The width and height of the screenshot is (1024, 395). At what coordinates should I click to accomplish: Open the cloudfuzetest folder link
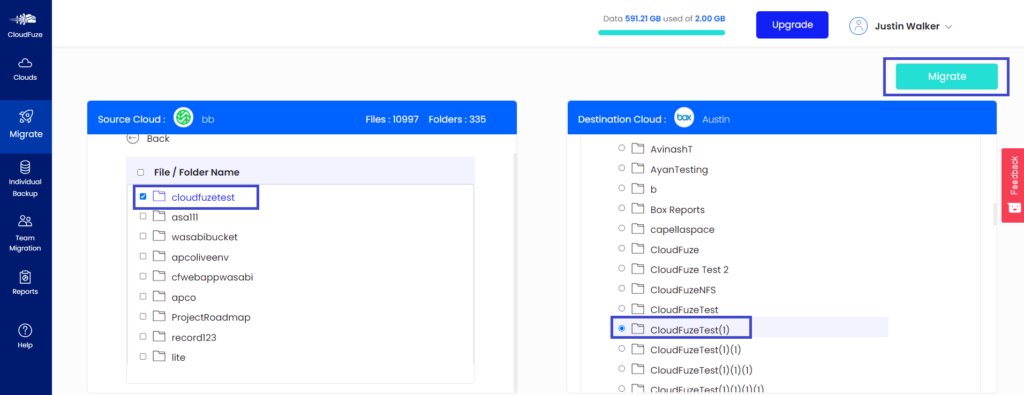(203, 196)
